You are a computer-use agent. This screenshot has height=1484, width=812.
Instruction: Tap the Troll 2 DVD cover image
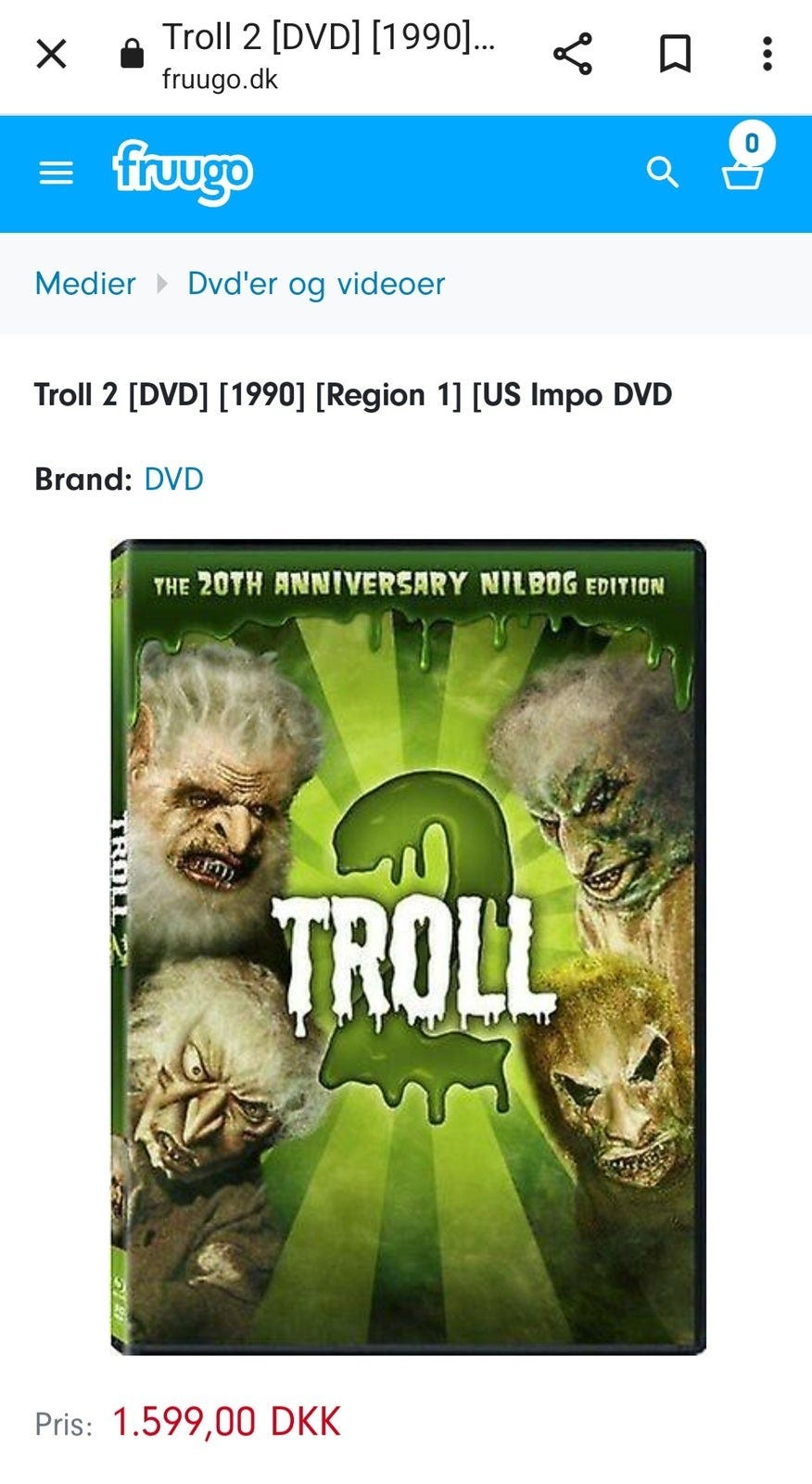(408, 947)
